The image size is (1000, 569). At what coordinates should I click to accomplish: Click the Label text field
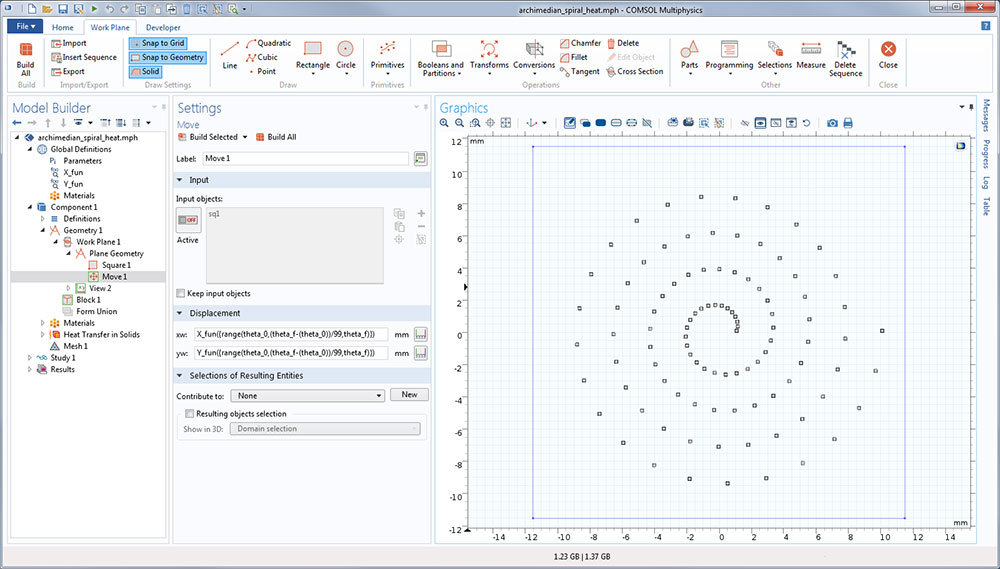coord(305,158)
